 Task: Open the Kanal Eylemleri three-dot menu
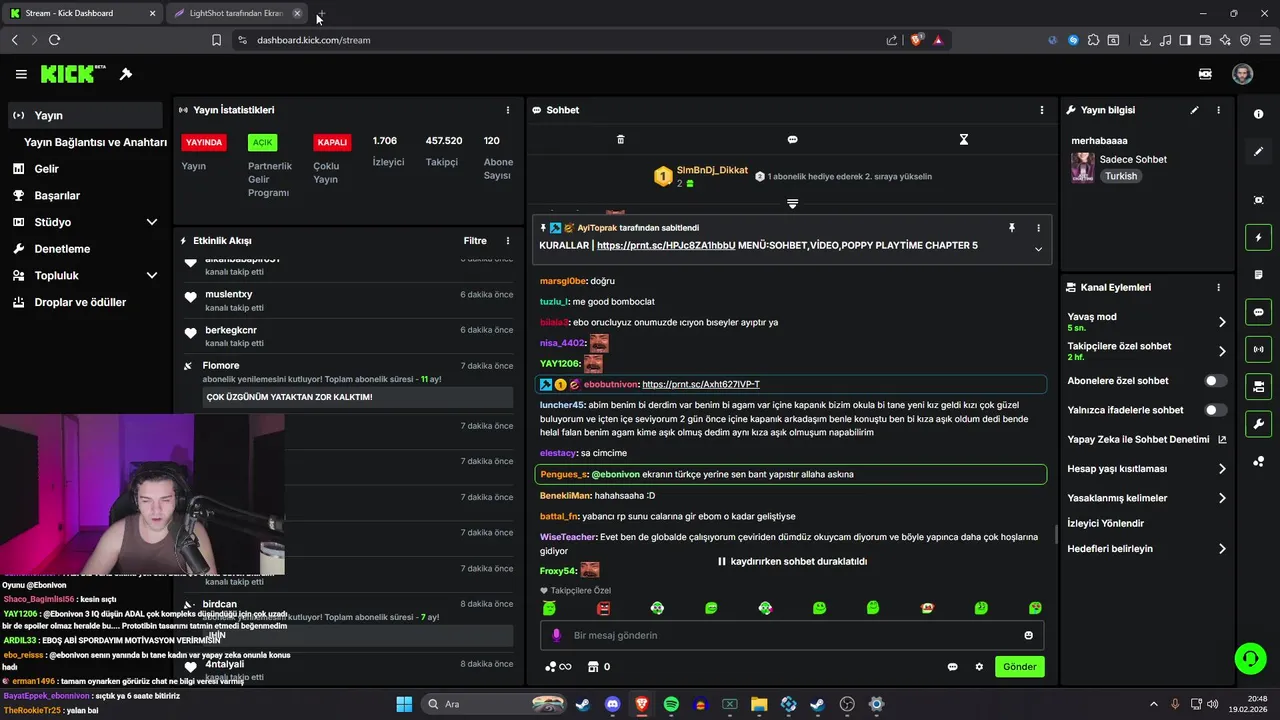[1218, 287]
